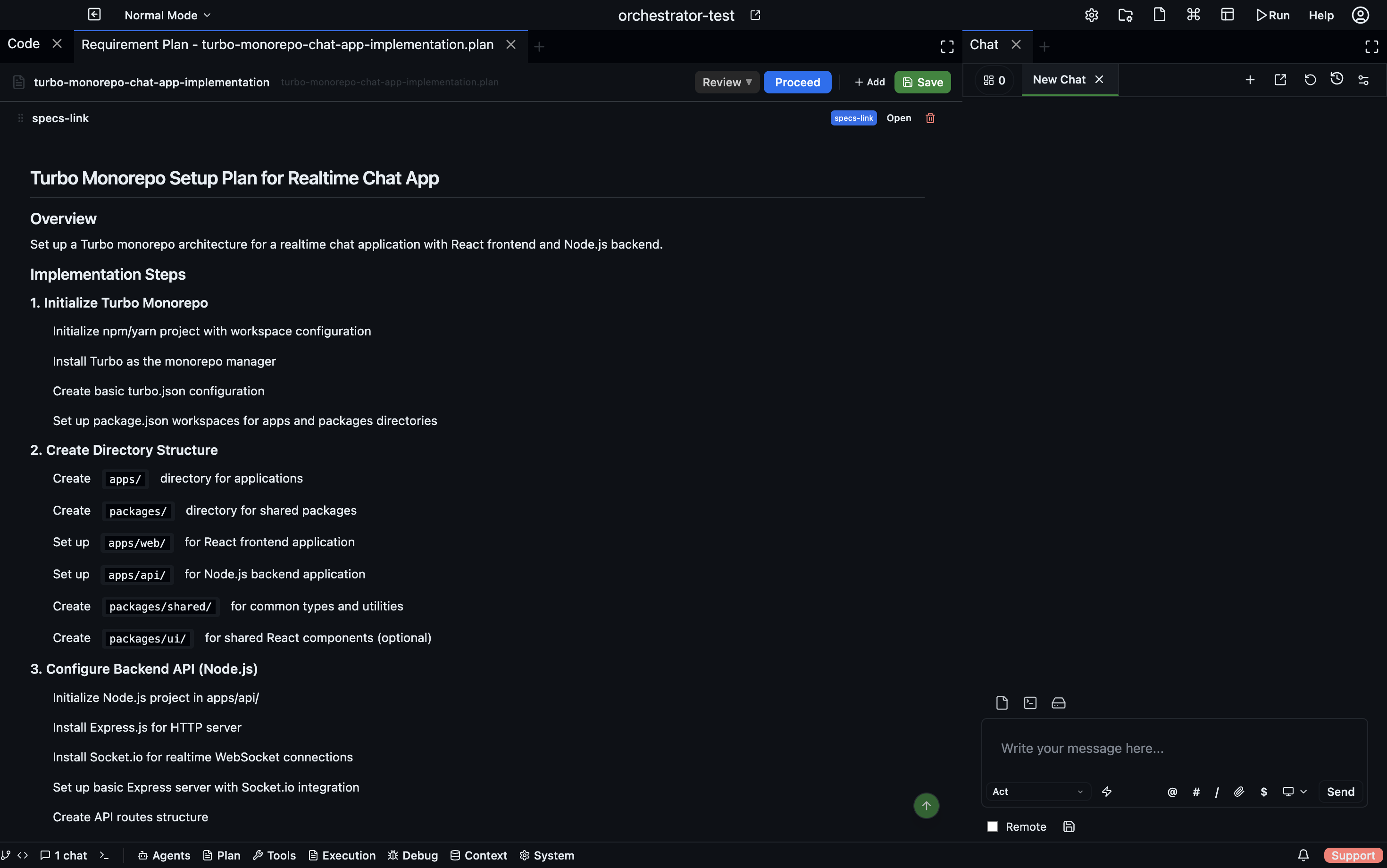Expand chat pane to fullscreen
Image resolution: width=1387 pixels, height=868 pixels.
[1371, 47]
